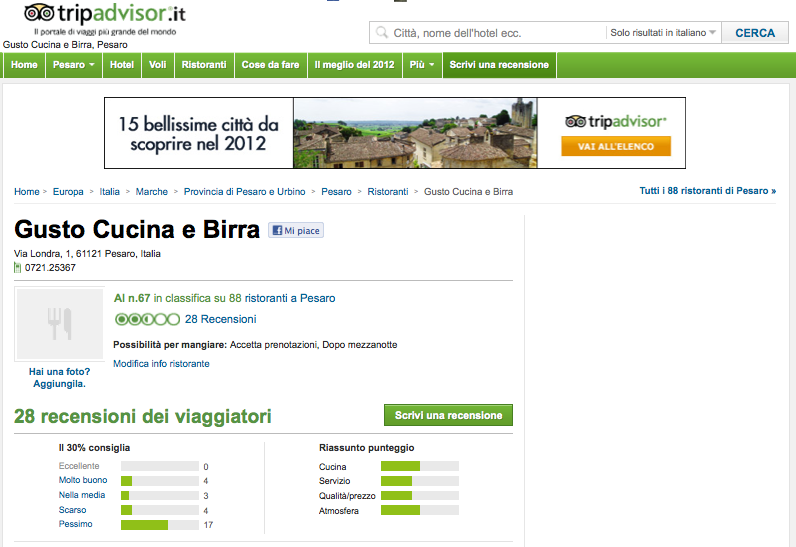Click the Qualità/prezzo score bar

pyautogui.click(x=420, y=495)
